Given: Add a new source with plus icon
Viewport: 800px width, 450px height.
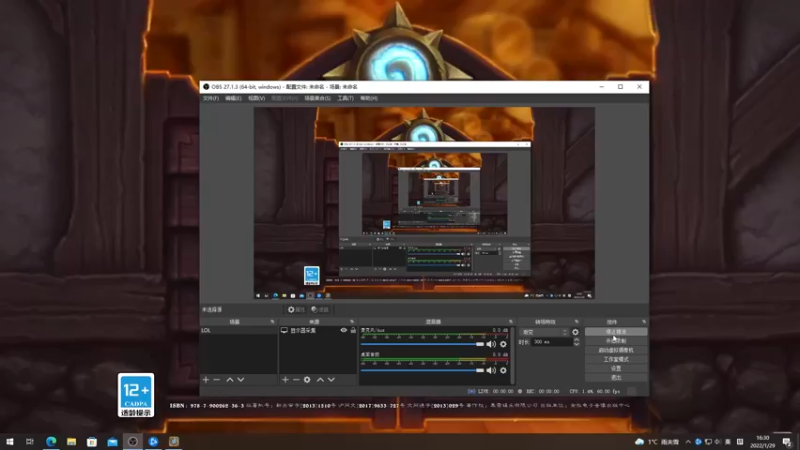Looking at the screenshot, I should click(285, 380).
